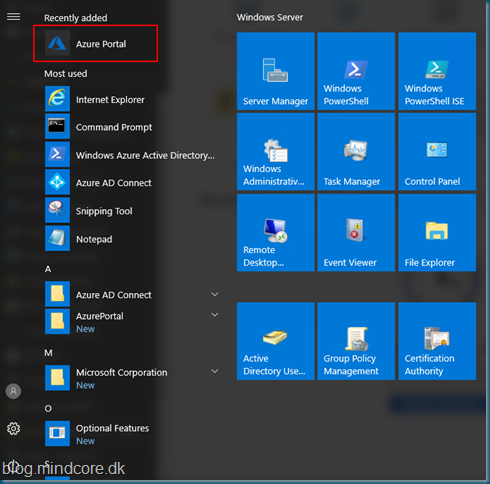Open Settings via the gear icon
This screenshot has height=484, width=490.
14,429
